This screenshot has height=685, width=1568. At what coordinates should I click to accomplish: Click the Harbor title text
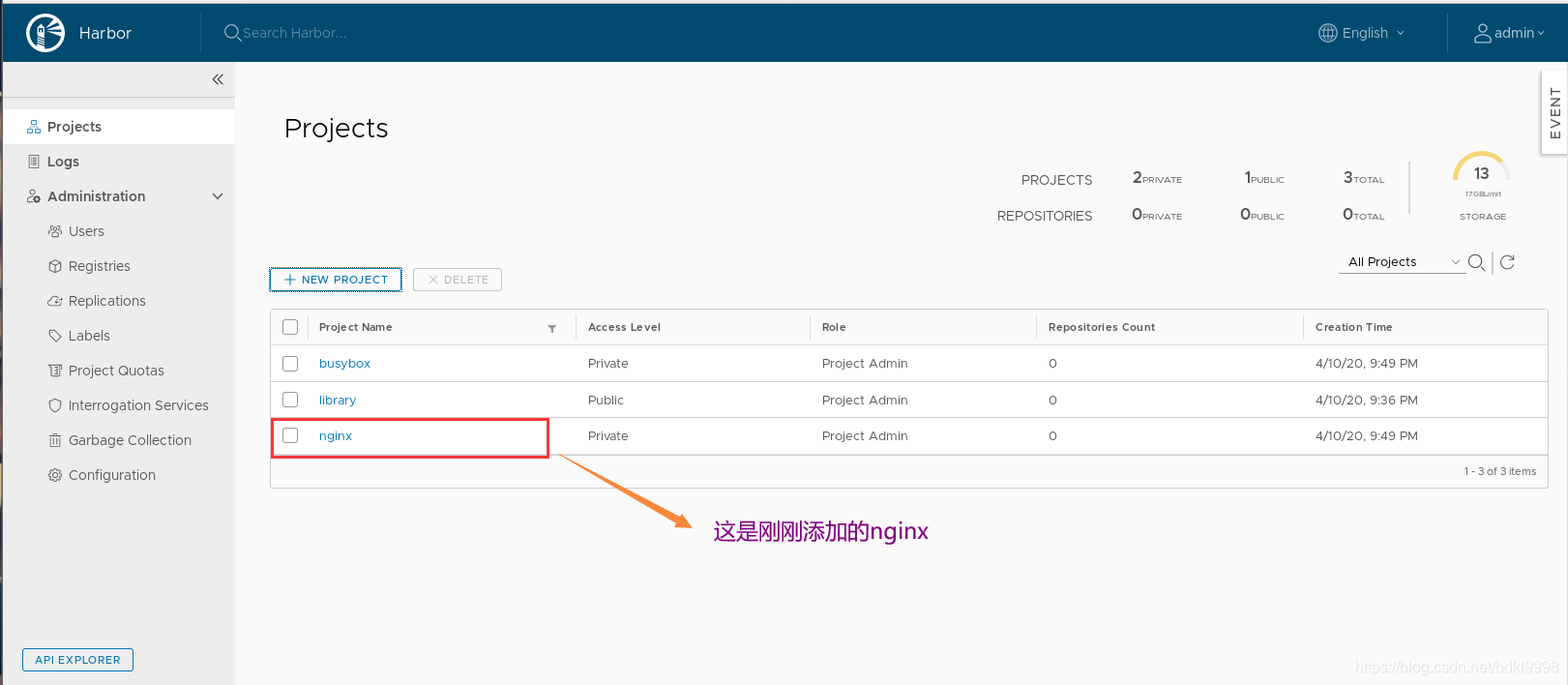(105, 33)
